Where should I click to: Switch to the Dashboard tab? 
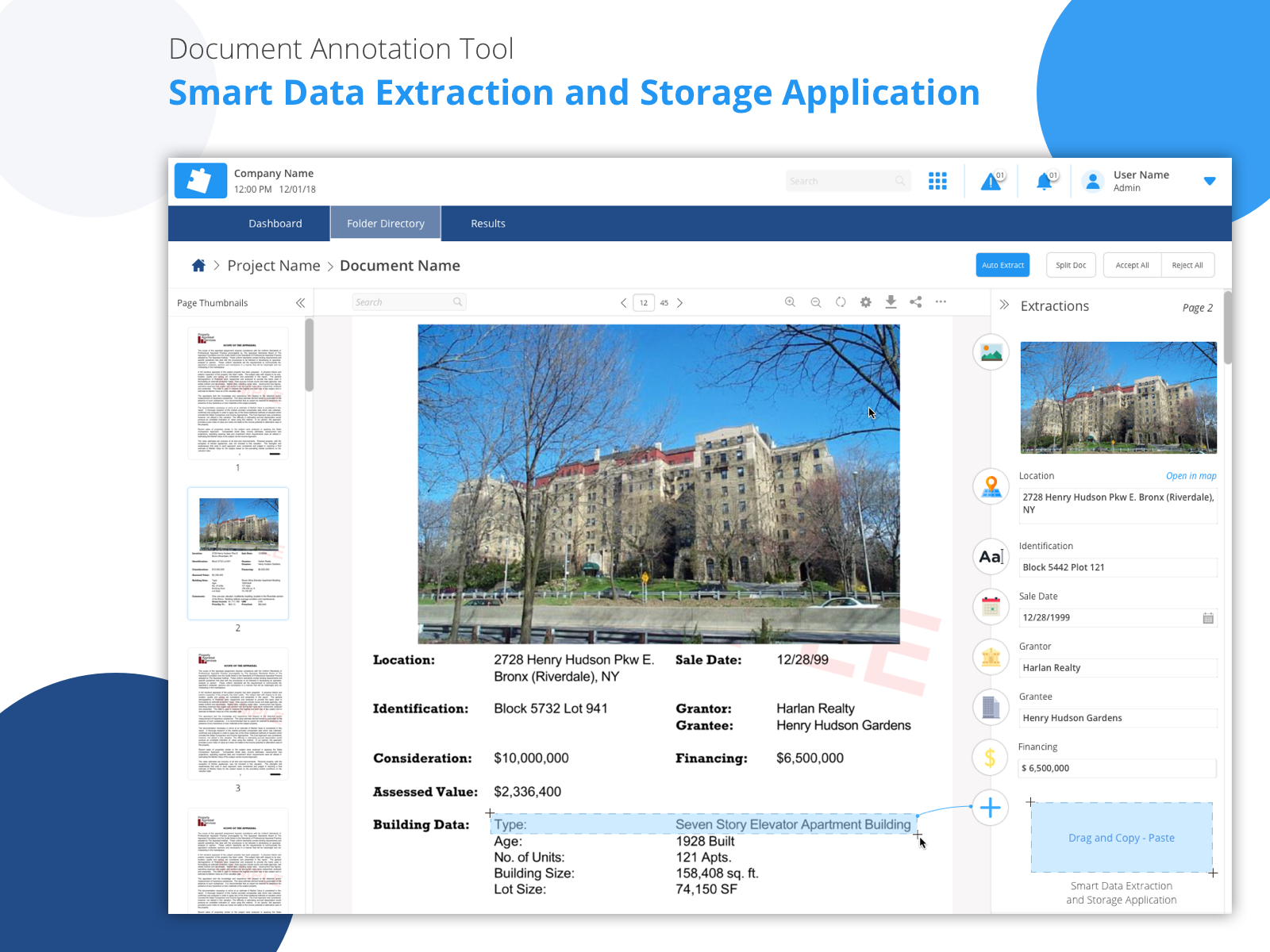(x=275, y=224)
